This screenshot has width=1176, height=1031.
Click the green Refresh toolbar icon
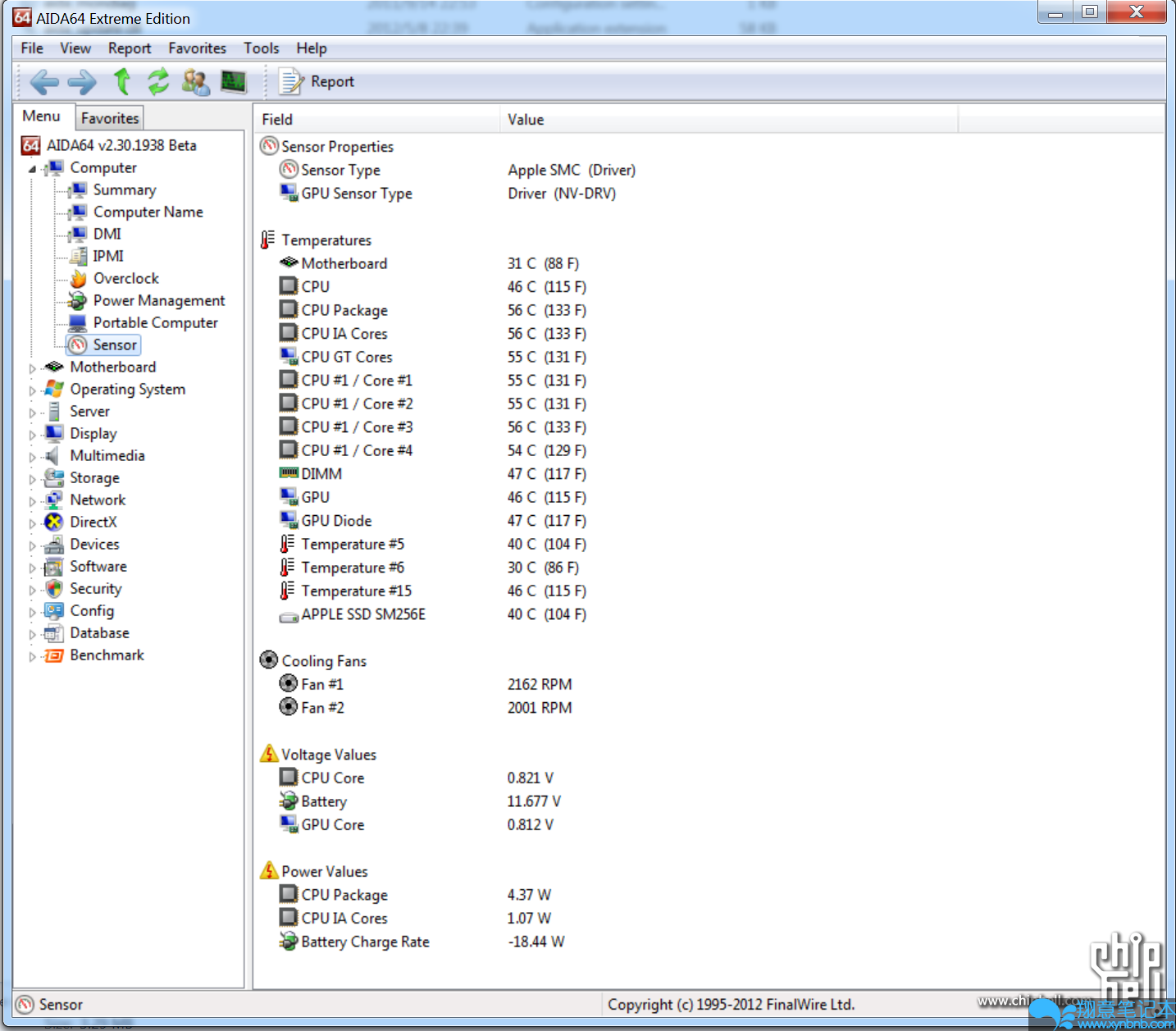click(158, 81)
